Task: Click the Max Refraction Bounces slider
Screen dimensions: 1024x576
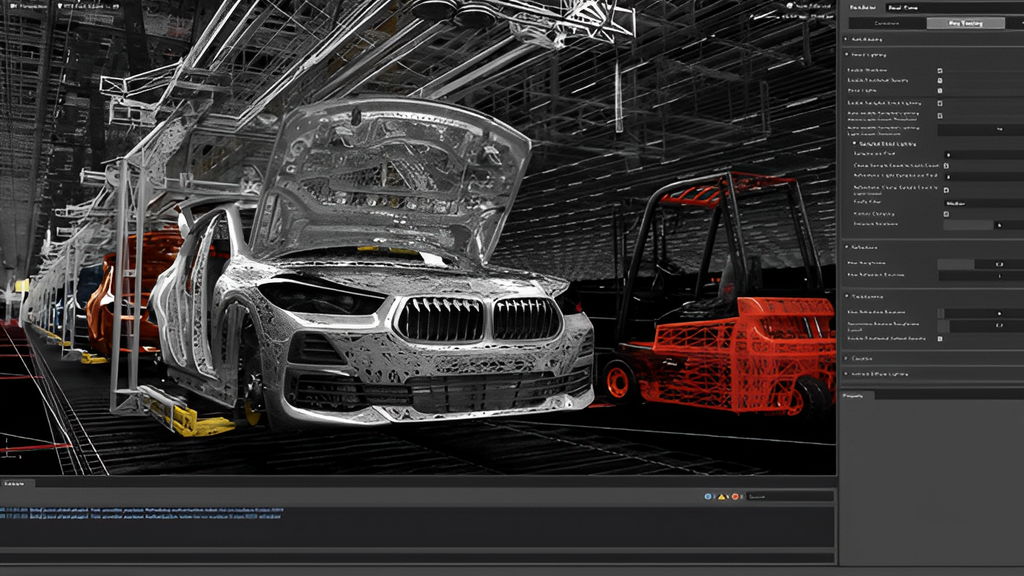Action: point(980,313)
